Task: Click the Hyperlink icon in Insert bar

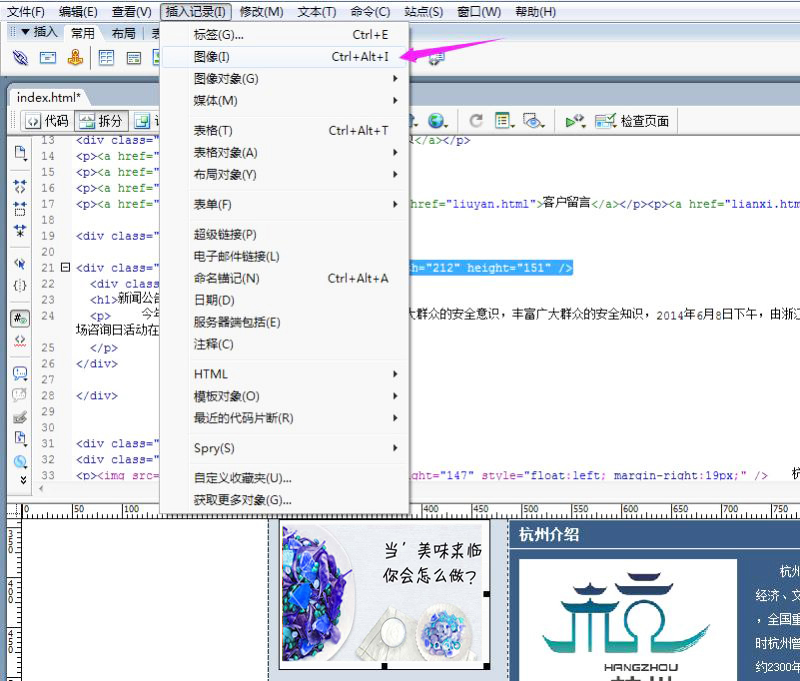Action: tap(20, 58)
